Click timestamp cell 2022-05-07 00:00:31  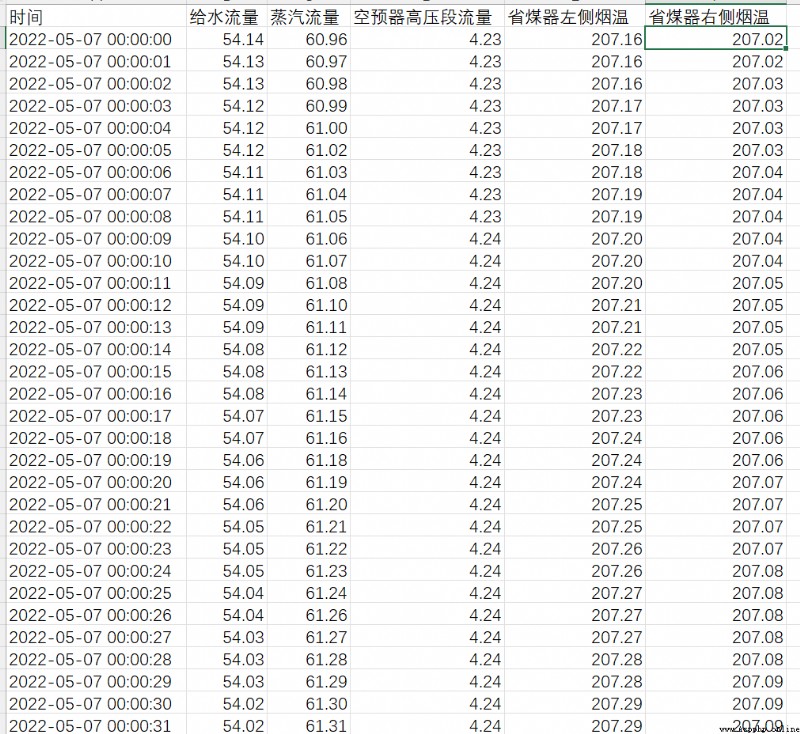click(x=96, y=725)
